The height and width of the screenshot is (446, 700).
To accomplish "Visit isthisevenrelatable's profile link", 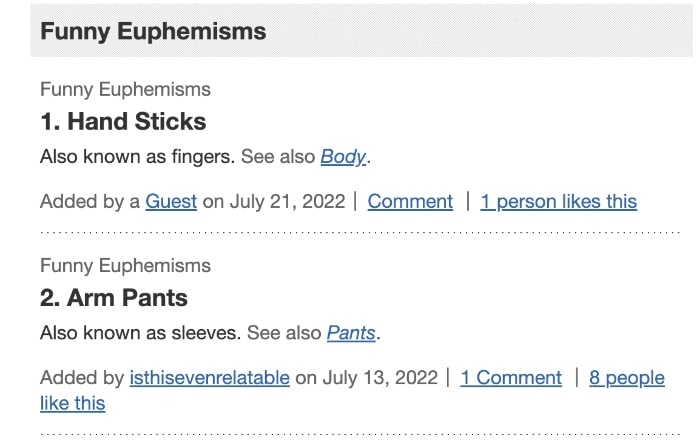I will (209, 377).
